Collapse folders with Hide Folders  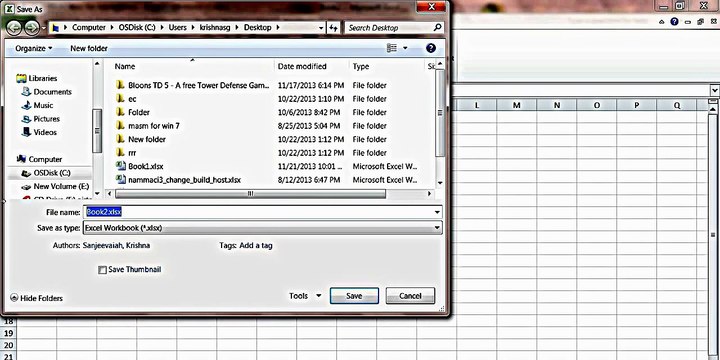pos(36,298)
